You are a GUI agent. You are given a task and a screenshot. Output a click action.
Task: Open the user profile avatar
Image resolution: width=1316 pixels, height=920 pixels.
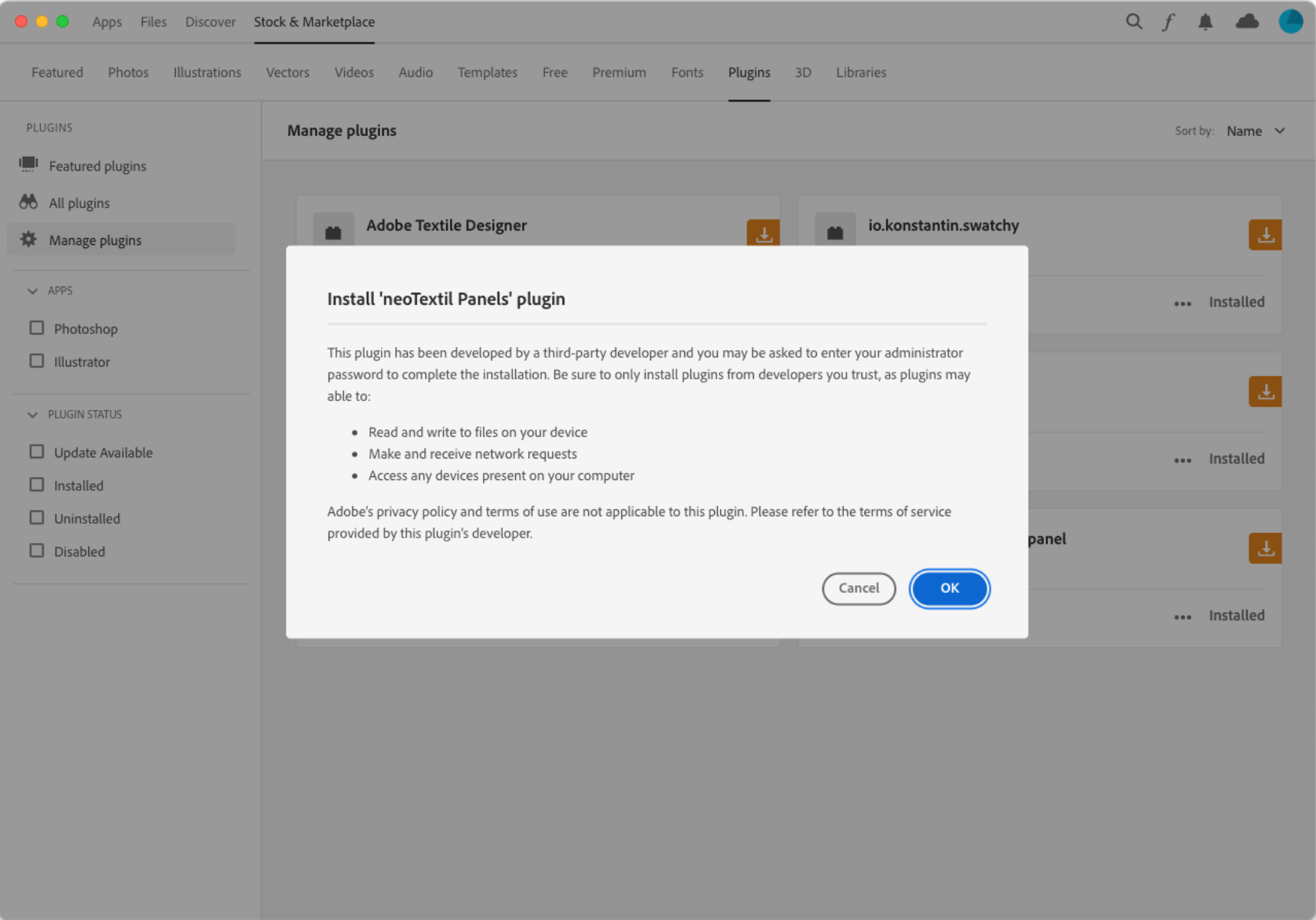click(1291, 21)
